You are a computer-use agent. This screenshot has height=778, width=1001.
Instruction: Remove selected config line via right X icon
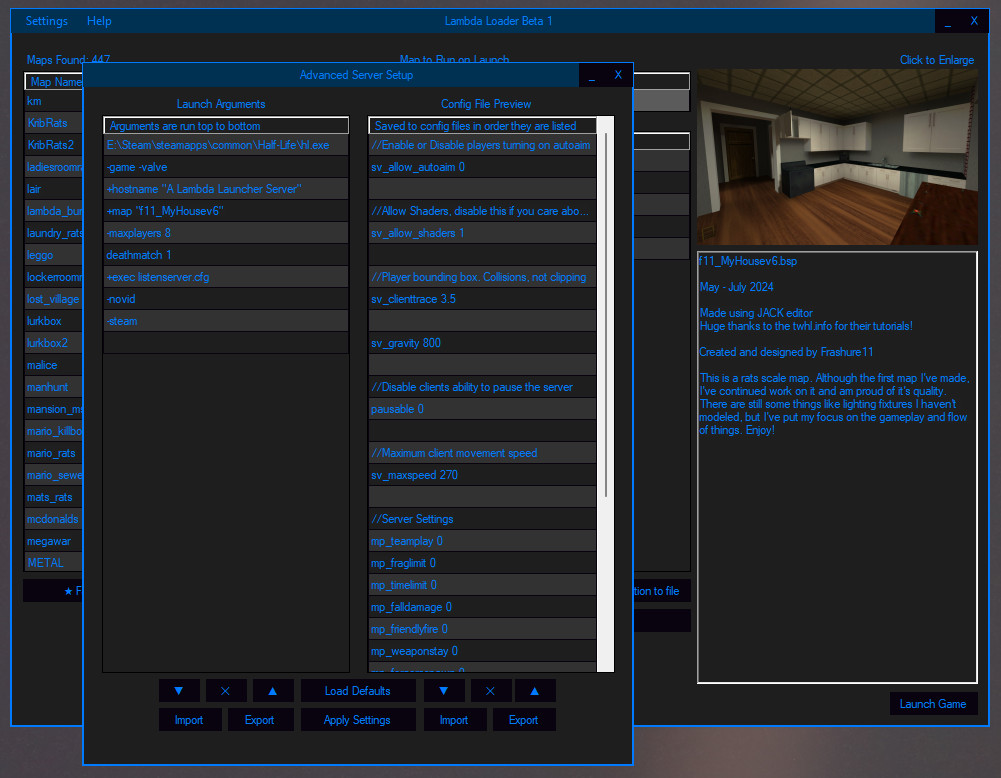tap(490, 690)
